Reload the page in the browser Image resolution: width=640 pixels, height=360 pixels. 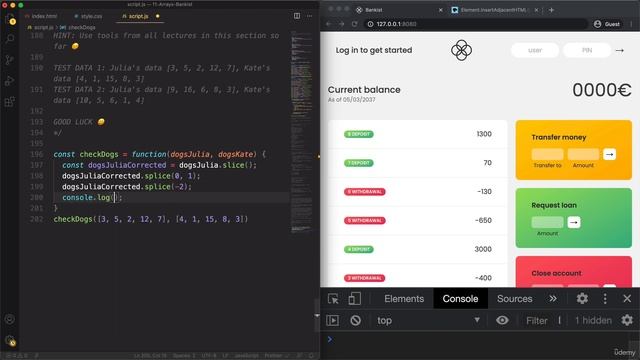(x=355, y=24)
